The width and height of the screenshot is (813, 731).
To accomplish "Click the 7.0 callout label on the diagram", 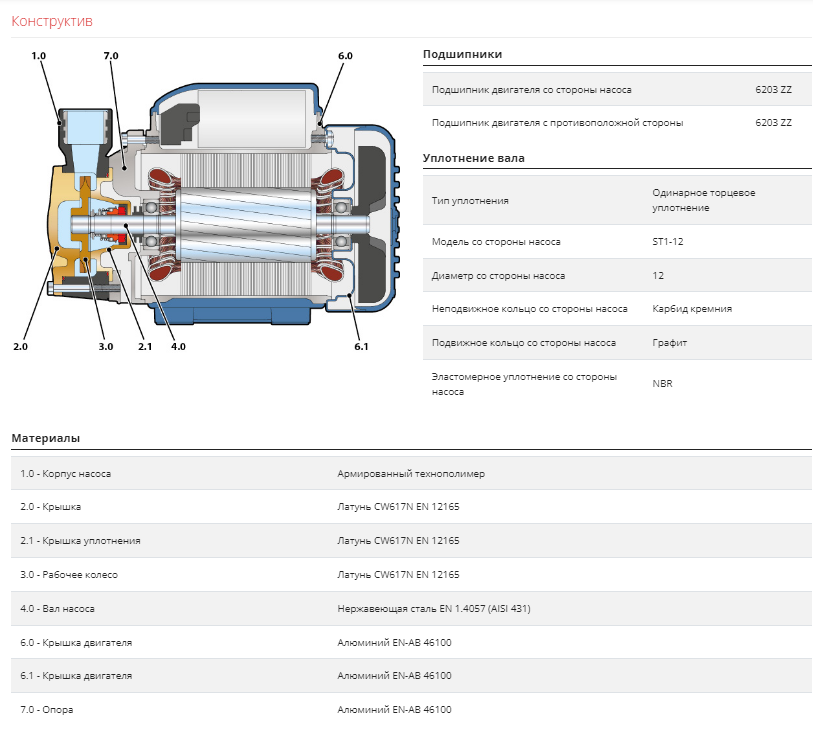I will click(x=111, y=55).
